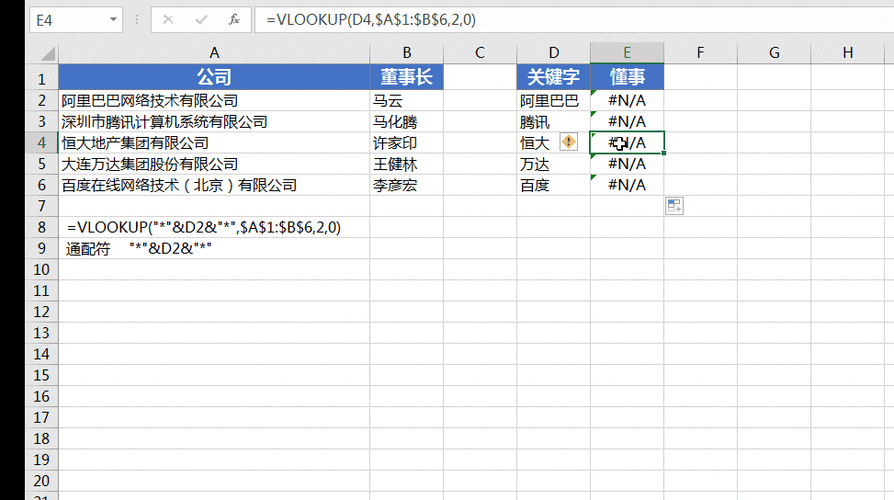Select the #N/A cell in row 6
Image resolution: width=894 pixels, height=500 pixels.
[x=627, y=185]
